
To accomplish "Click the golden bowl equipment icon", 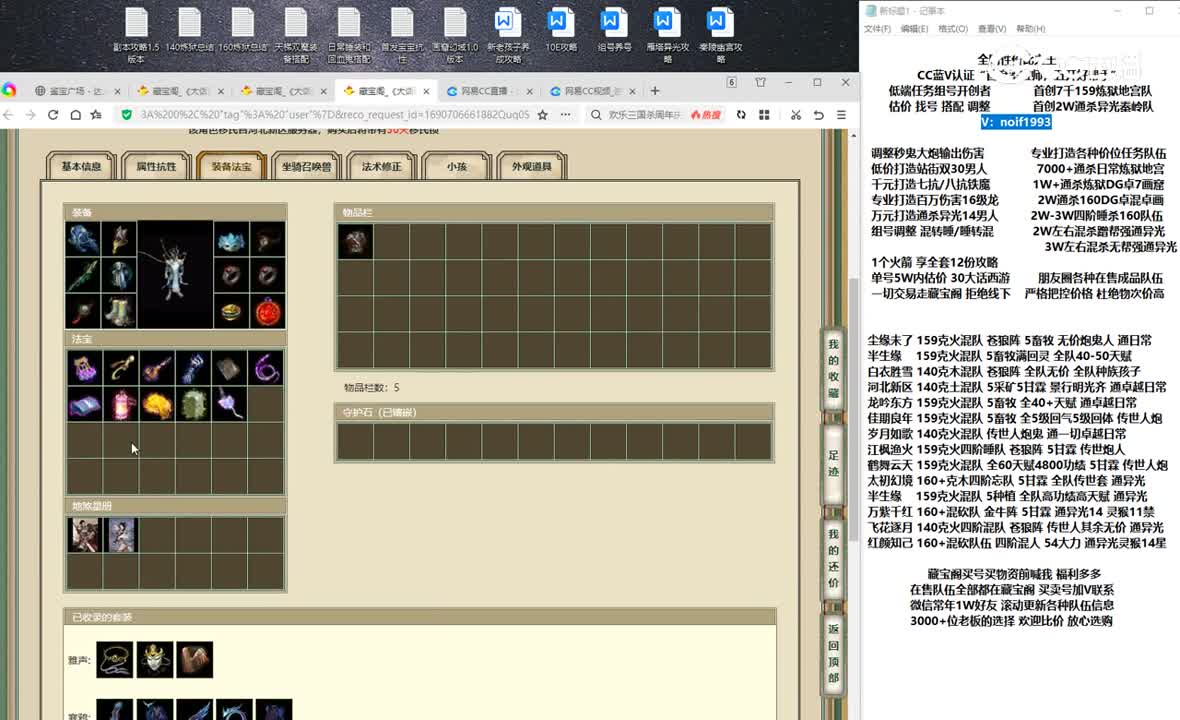I will pos(231,311).
